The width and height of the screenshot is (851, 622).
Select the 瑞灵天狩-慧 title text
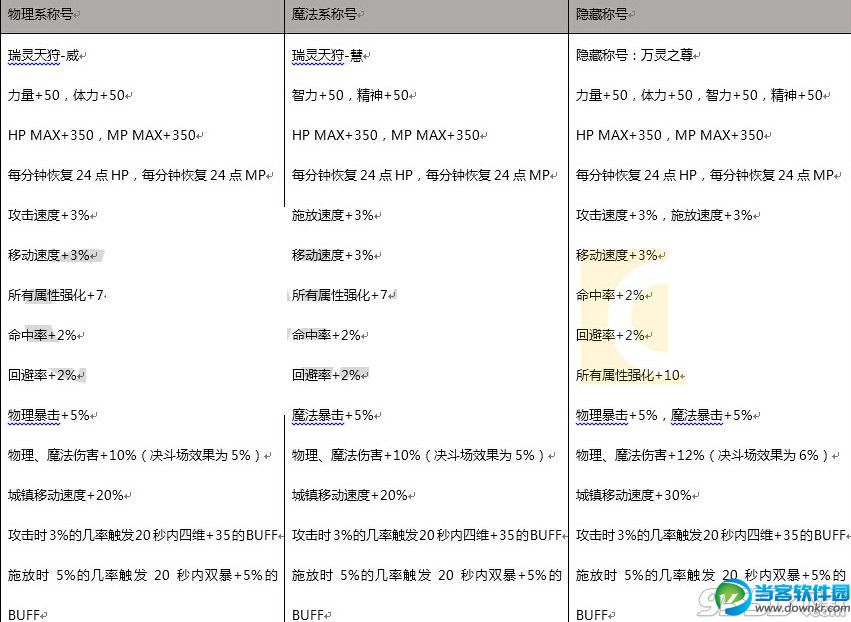[327, 55]
